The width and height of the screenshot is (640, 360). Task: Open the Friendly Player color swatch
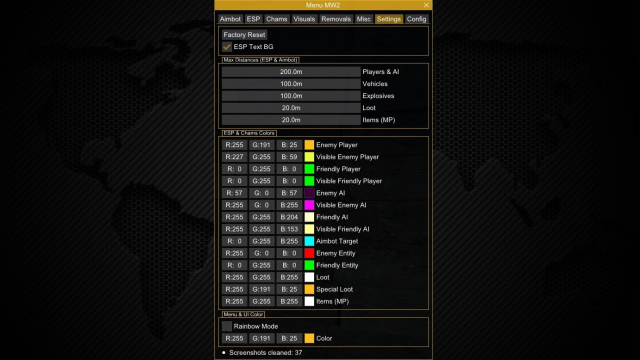309,169
